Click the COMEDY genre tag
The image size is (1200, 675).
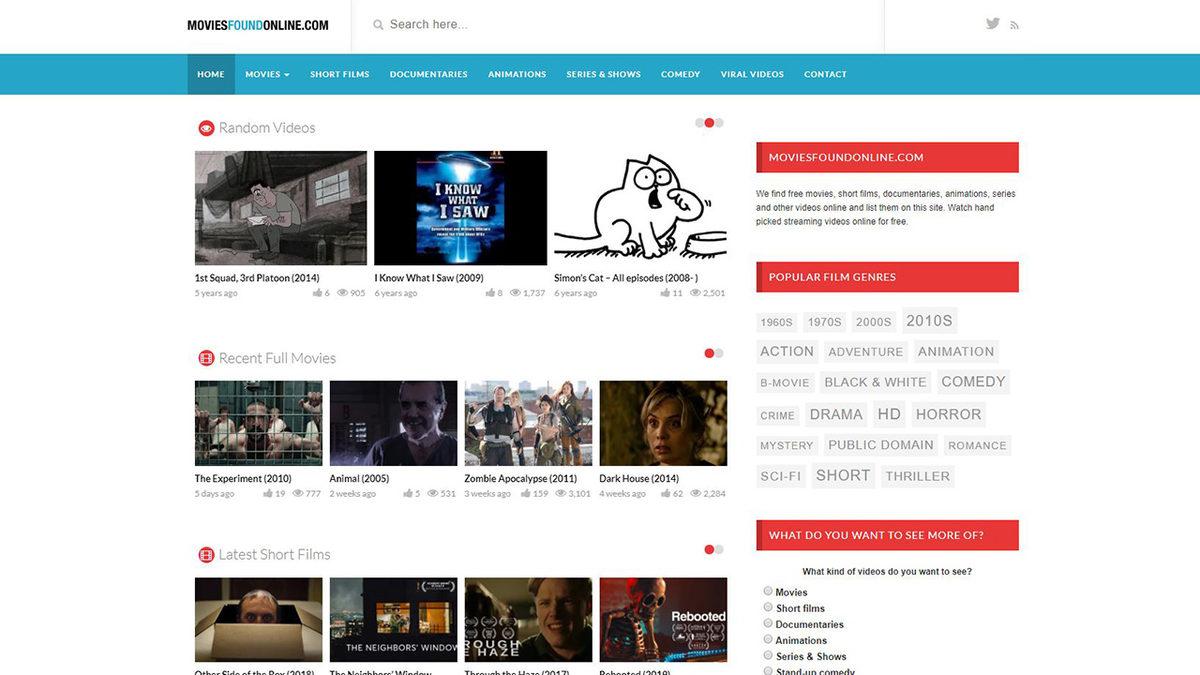click(972, 381)
